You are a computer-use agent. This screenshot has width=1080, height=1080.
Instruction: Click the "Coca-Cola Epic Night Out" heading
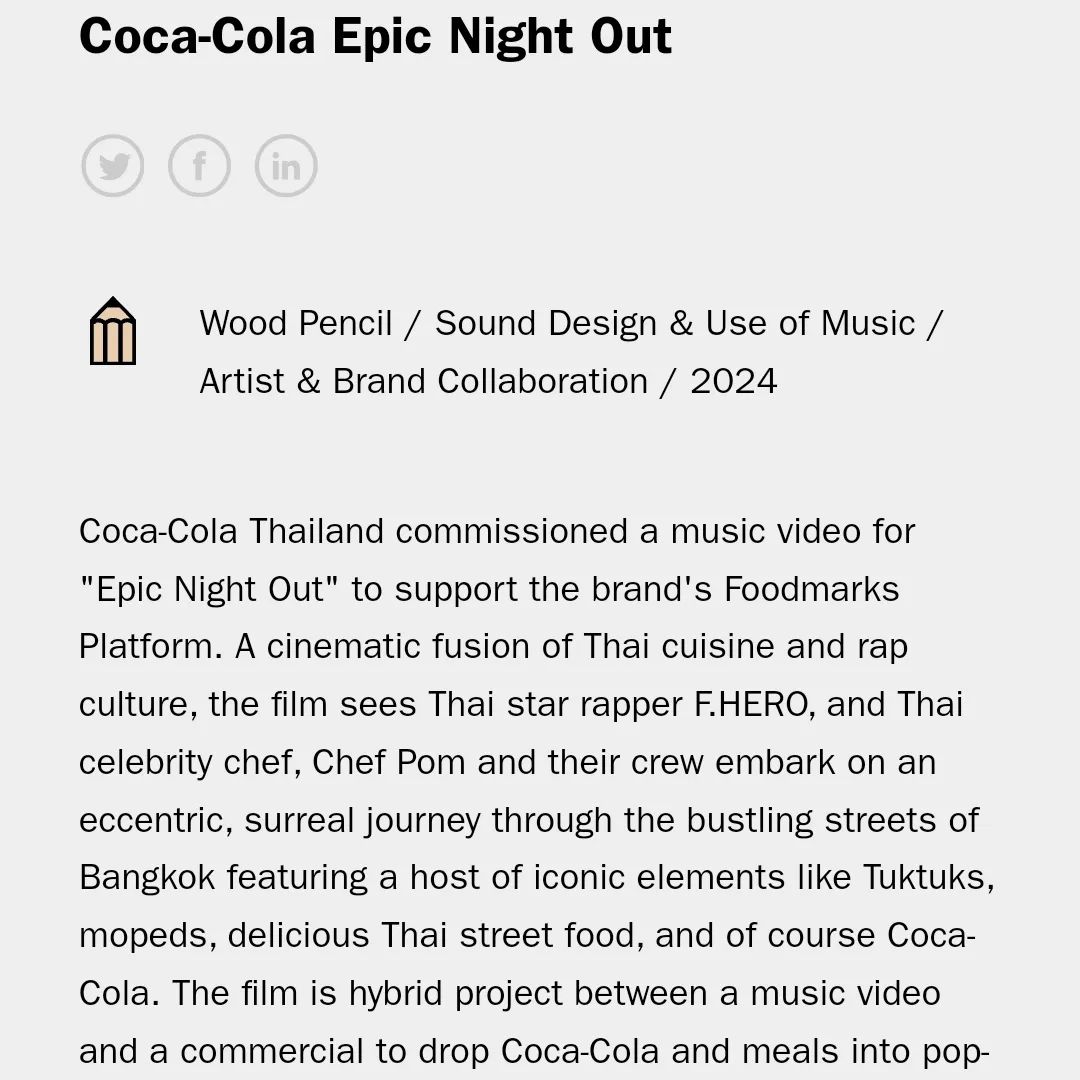point(375,35)
